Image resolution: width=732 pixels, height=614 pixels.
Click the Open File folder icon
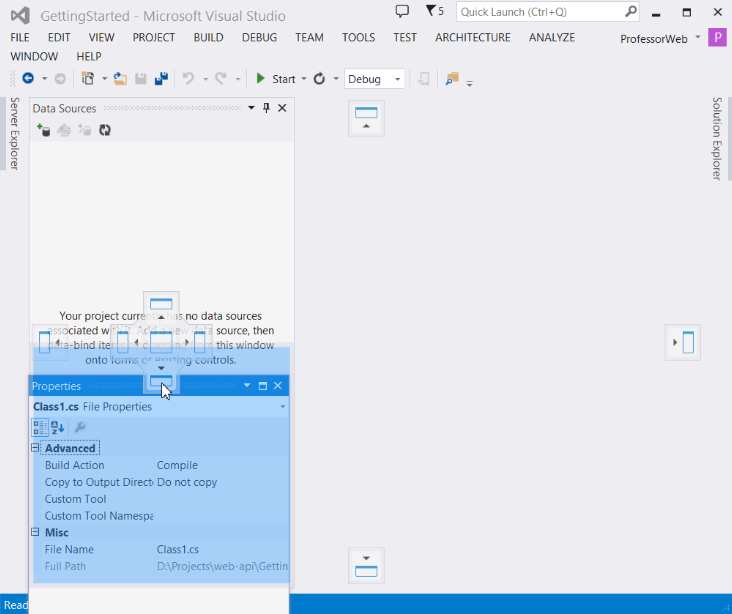pos(120,79)
